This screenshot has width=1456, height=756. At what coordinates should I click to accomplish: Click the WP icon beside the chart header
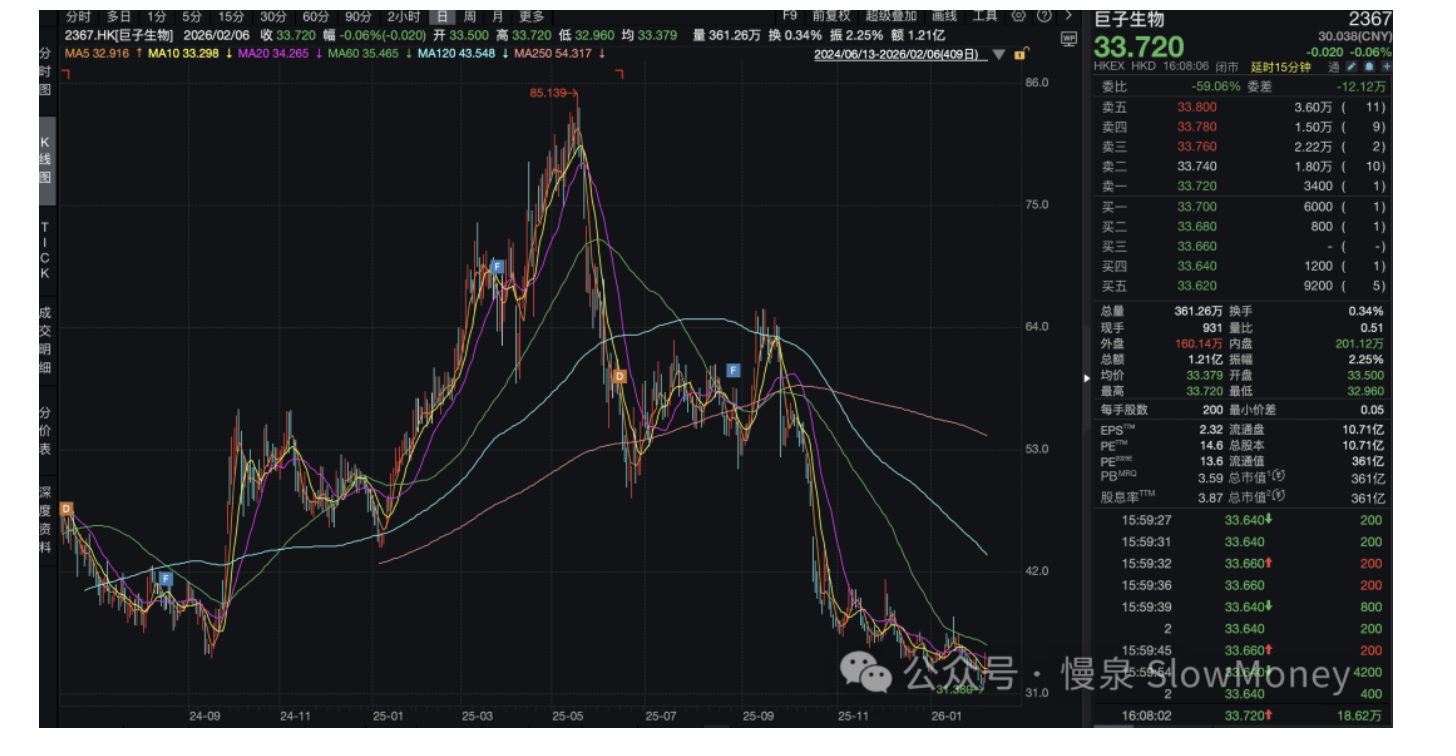[1069, 37]
